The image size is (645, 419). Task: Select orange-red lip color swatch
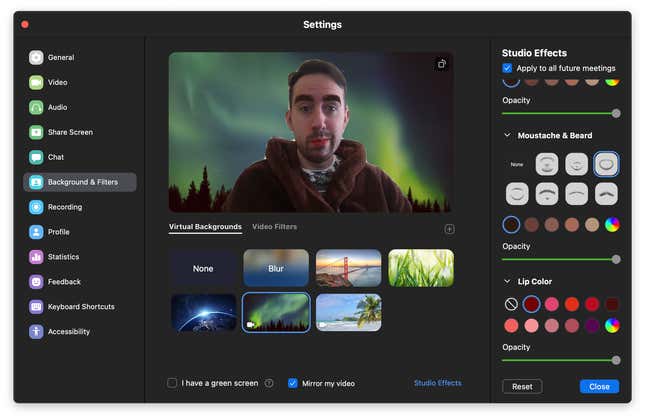point(572,304)
